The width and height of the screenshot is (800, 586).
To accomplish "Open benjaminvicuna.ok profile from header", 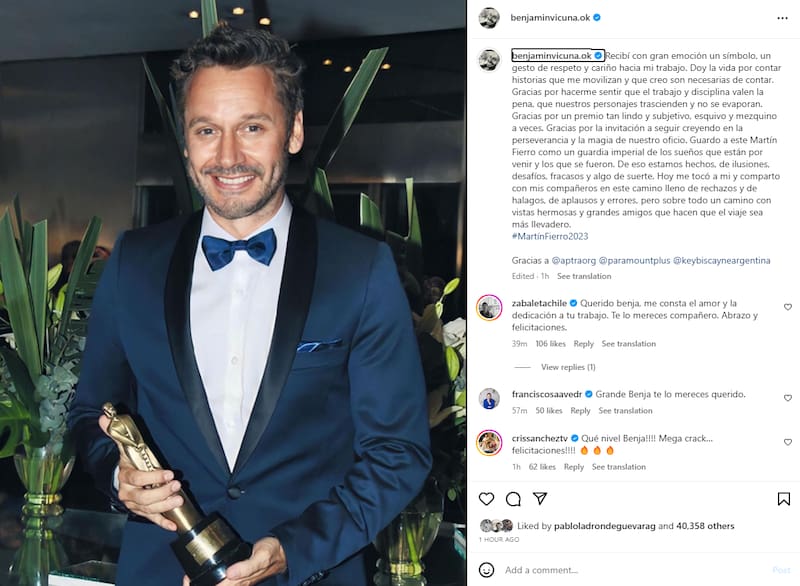I will [x=550, y=17].
